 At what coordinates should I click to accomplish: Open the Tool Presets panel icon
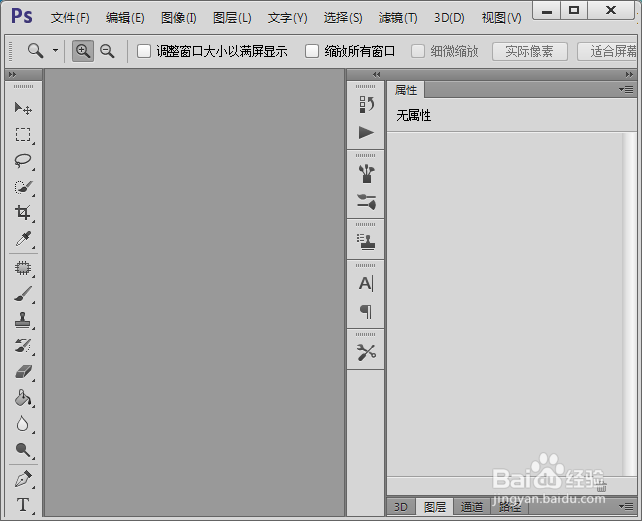[x=366, y=352]
